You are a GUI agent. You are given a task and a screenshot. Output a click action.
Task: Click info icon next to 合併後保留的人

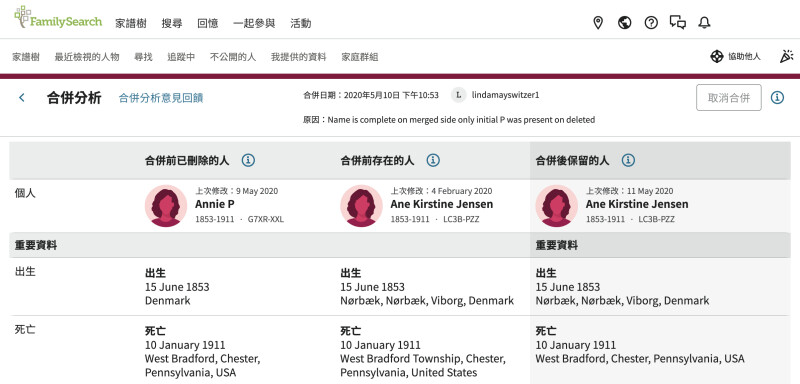click(628, 160)
